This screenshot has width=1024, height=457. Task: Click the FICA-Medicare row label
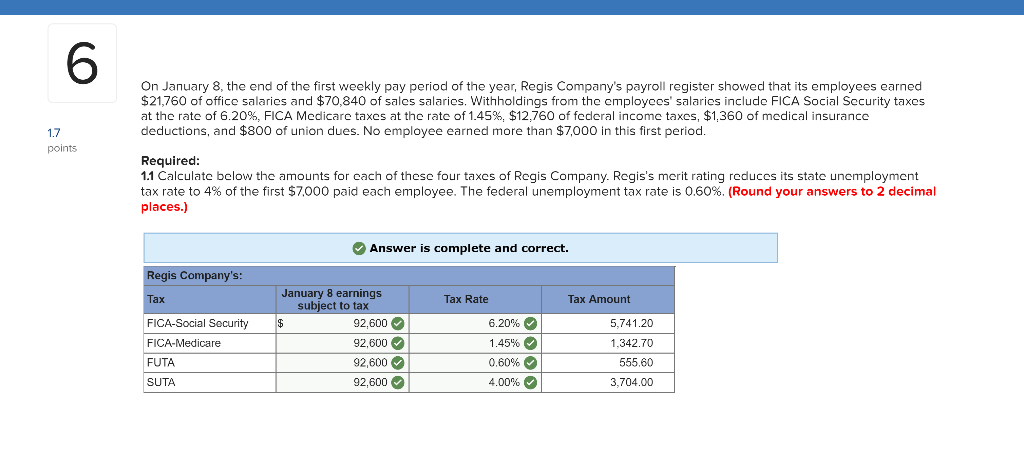[184, 343]
